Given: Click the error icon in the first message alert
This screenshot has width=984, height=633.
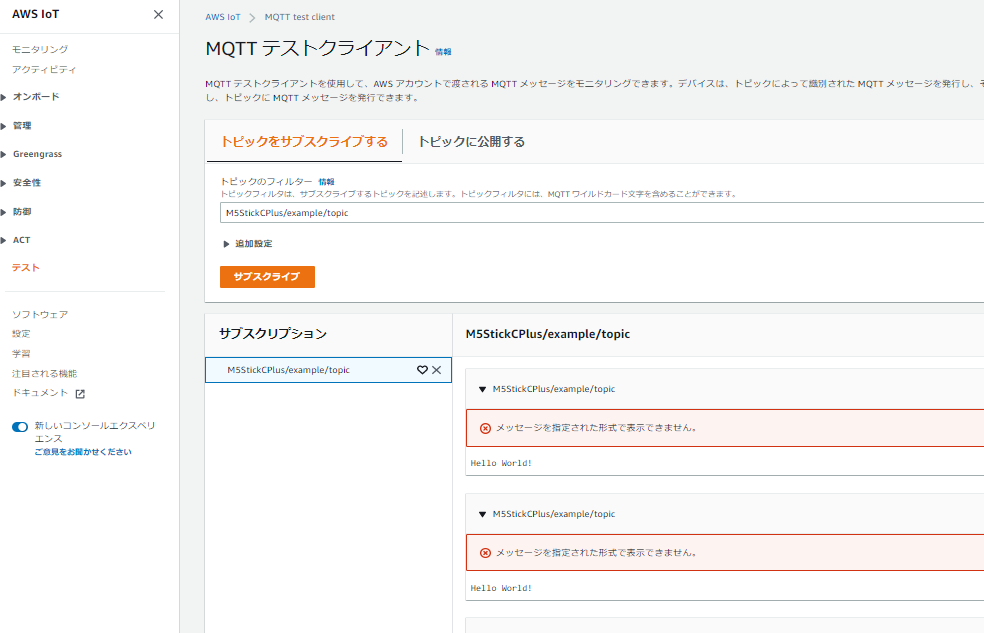Looking at the screenshot, I should [485, 428].
